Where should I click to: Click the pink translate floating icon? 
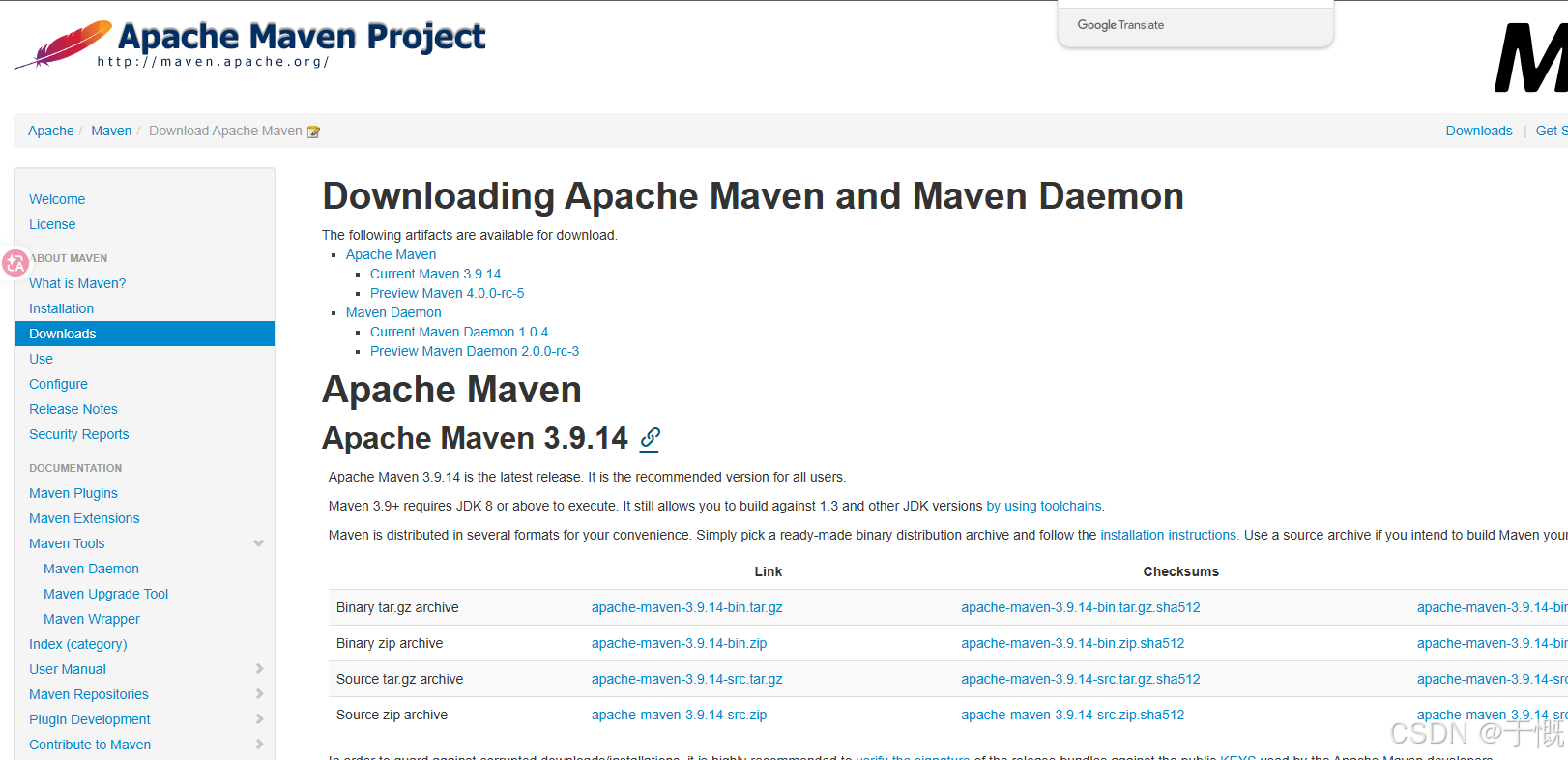coord(15,262)
